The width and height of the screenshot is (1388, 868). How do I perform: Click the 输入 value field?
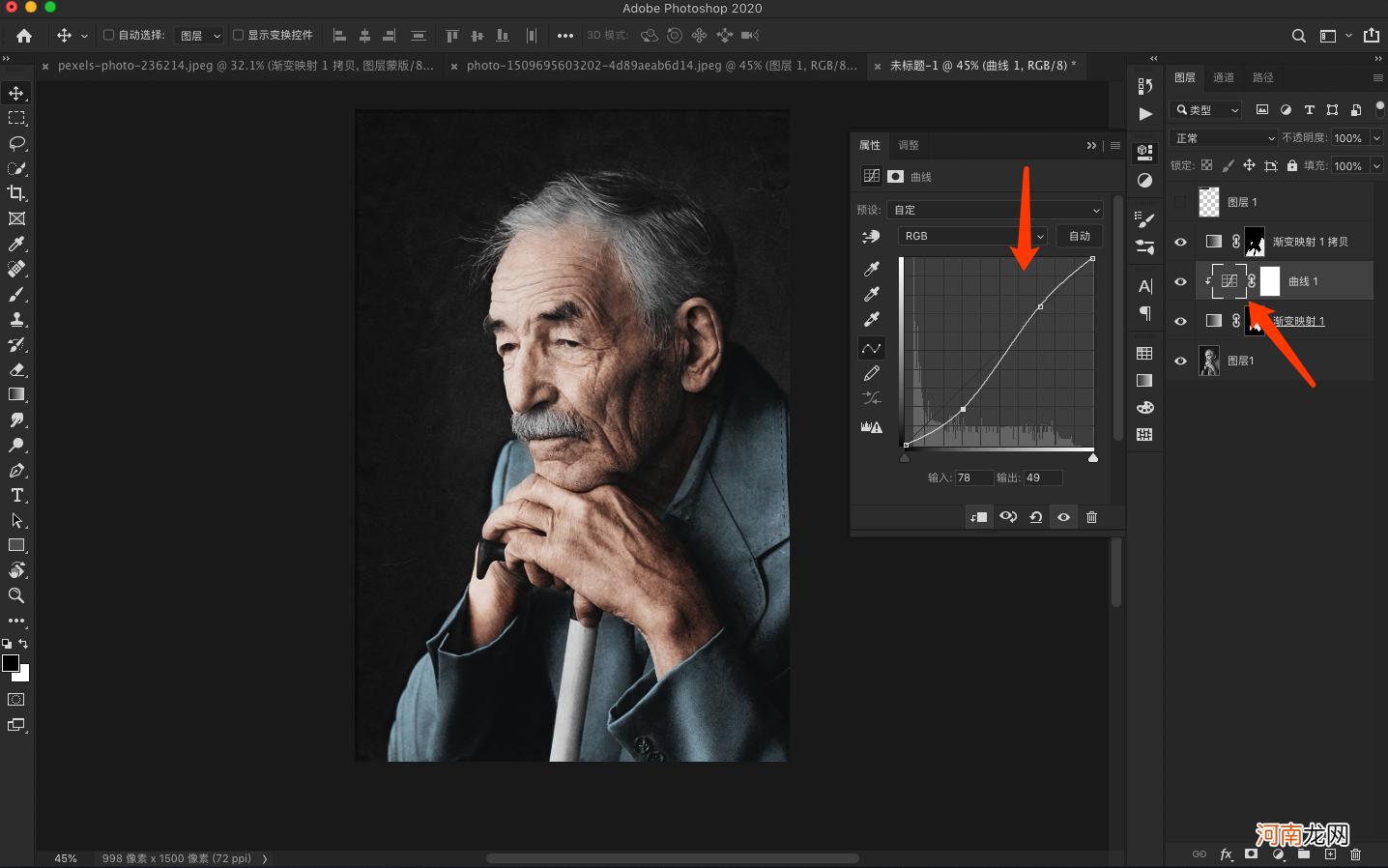[x=973, y=477]
